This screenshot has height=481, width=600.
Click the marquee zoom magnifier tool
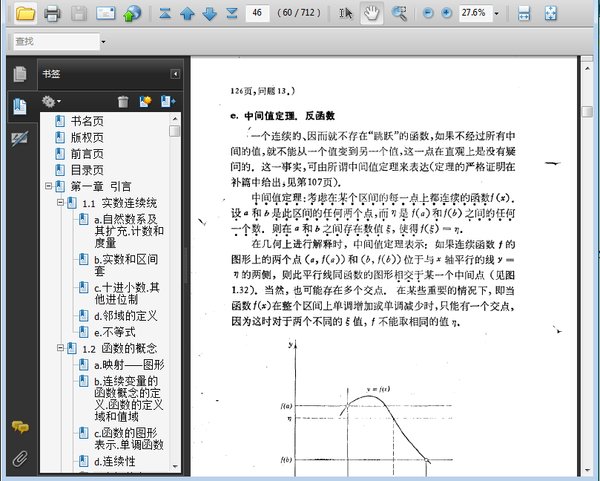399,13
